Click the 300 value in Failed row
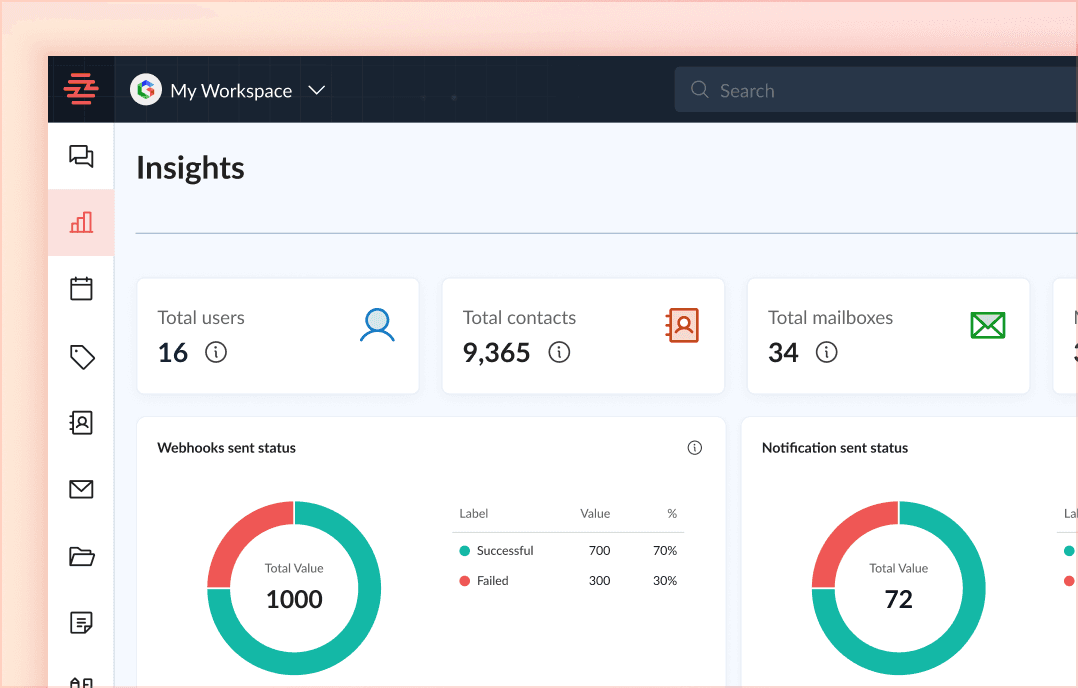1078x688 pixels. pos(600,581)
